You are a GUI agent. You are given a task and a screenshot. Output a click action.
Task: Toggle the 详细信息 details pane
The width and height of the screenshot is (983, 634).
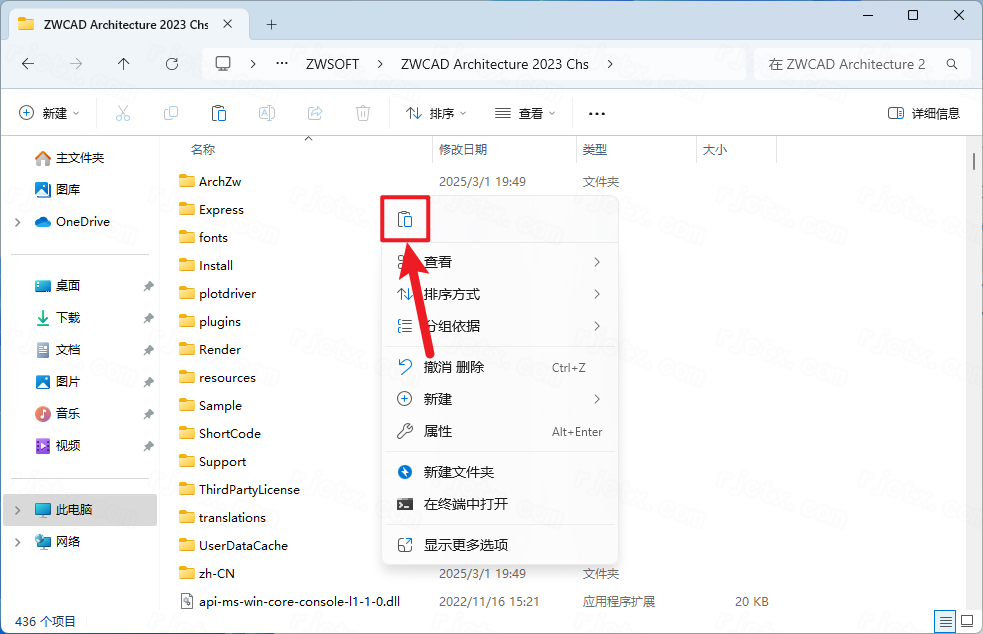pyautogui.click(x=924, y=114)
